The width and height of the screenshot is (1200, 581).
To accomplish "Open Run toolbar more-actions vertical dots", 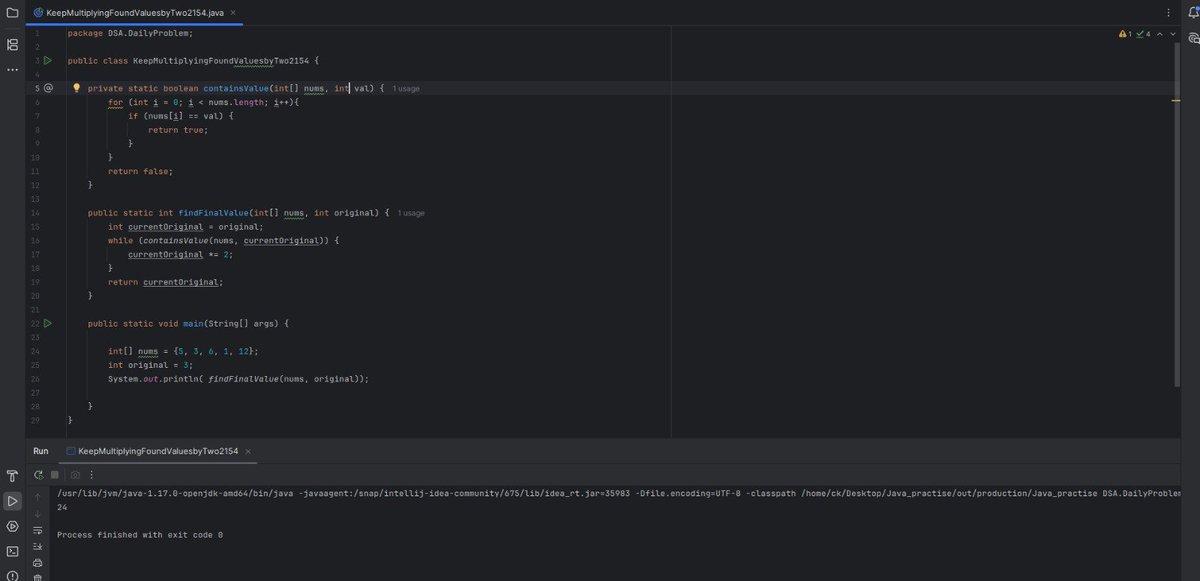I will 92,475.
